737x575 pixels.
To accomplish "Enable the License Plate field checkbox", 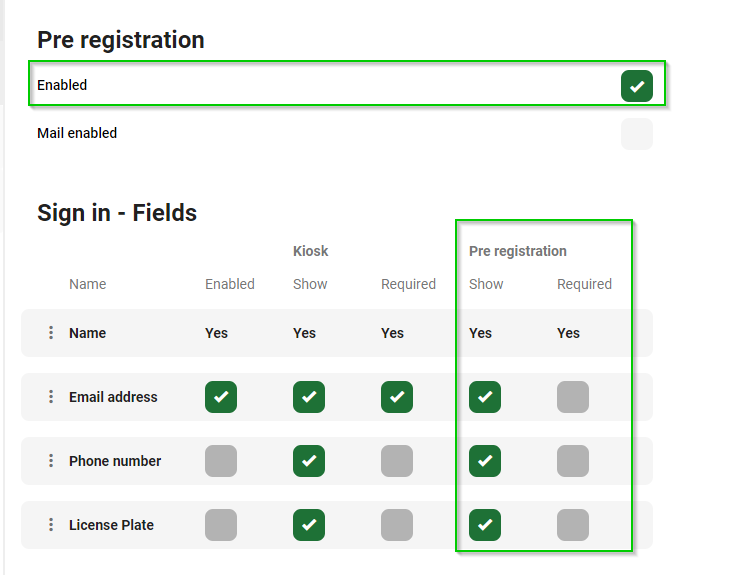I will coord(221,525).
